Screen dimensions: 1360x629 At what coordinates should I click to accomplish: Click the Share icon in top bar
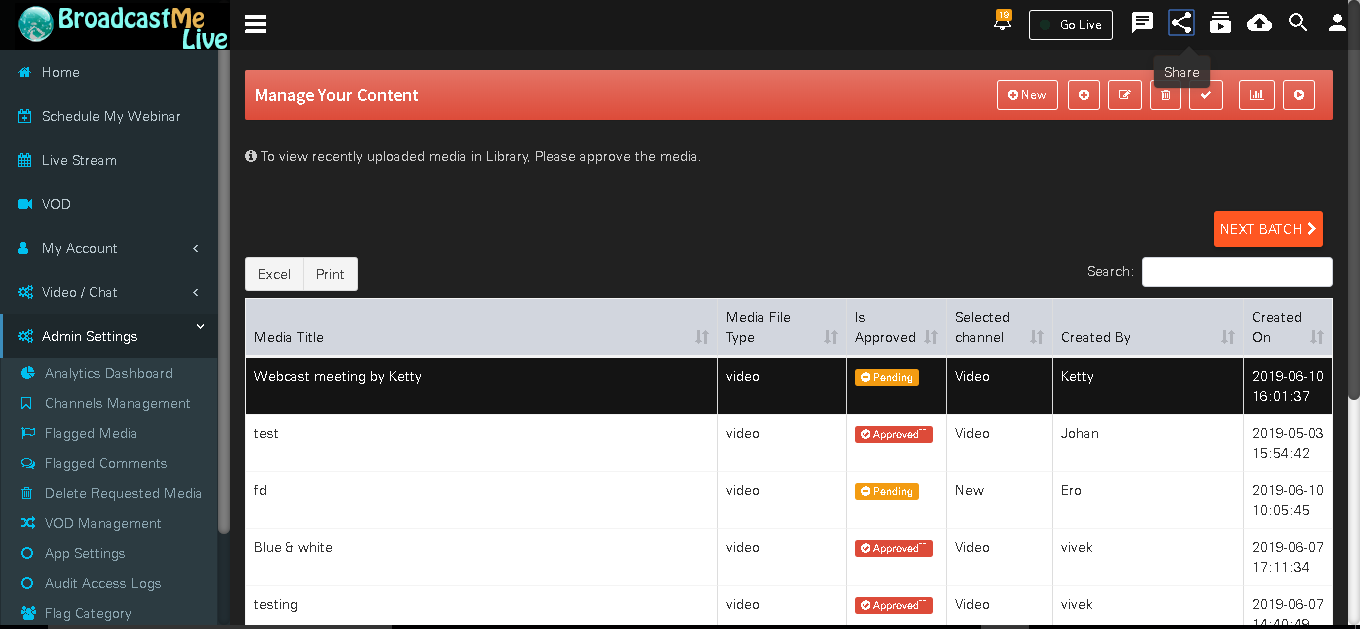[x=1181, y=22]
